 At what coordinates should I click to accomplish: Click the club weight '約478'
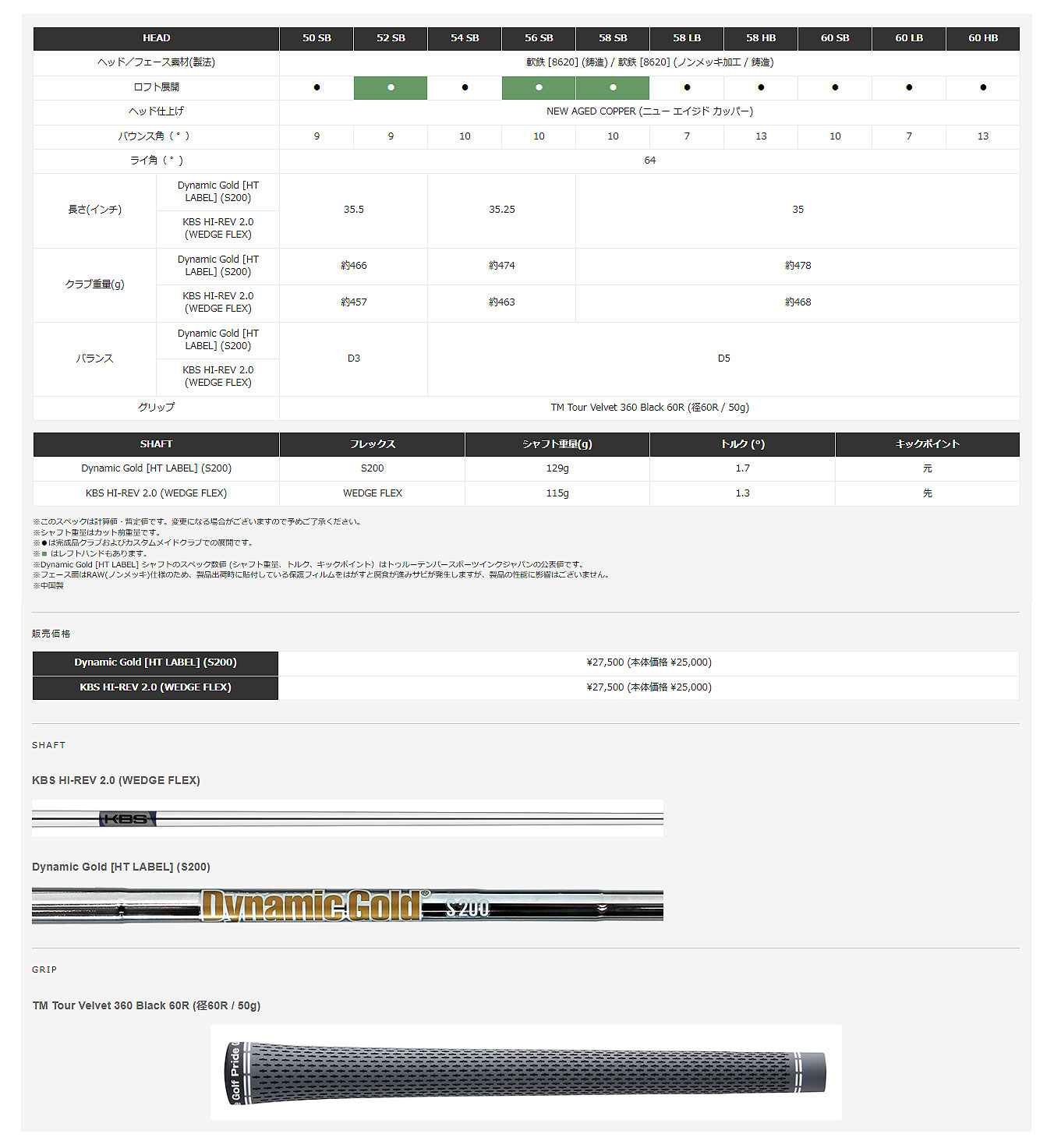click(798, 266)
